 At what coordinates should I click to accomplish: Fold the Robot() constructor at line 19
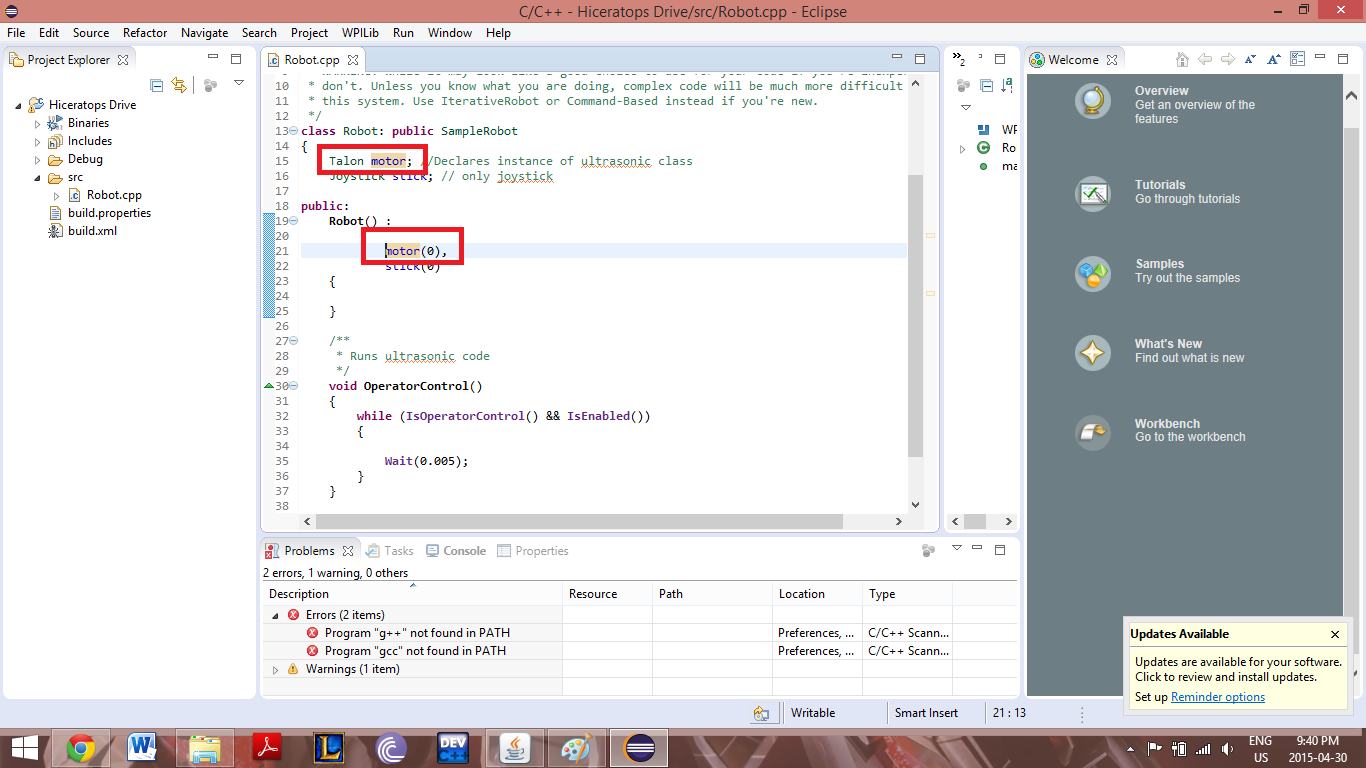(293, 221)
